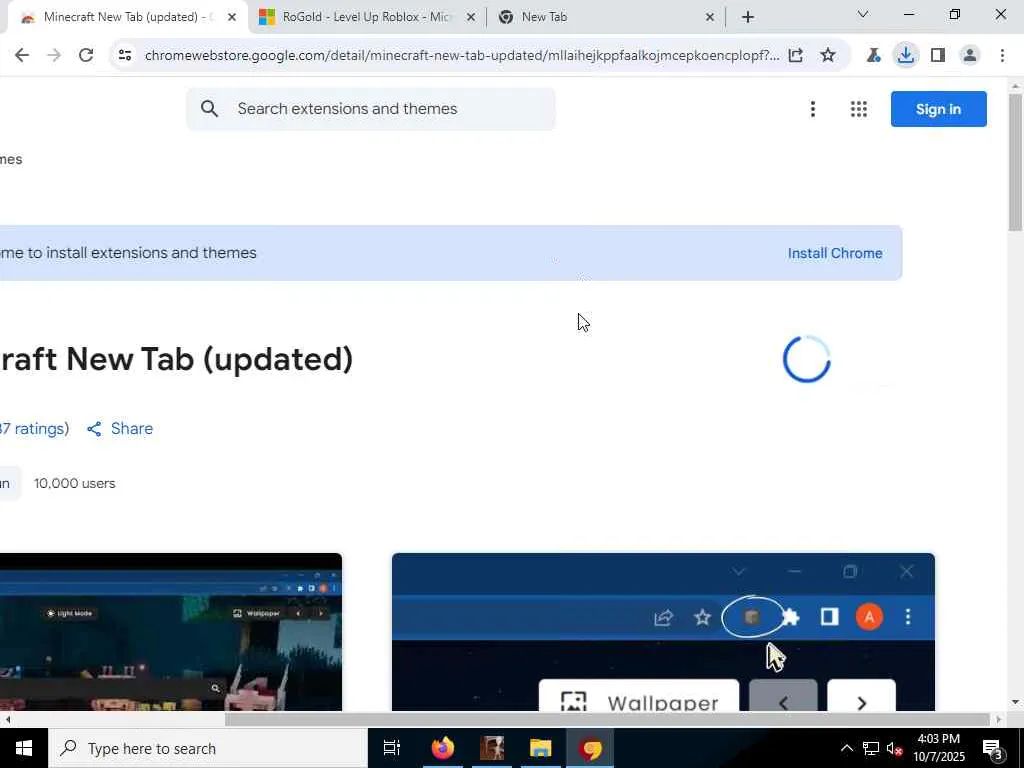Image resolution: width=1024 pixels, height=768 pixels.
Task: Bookmark this page with star icon
Action: [x=828, y=56]
